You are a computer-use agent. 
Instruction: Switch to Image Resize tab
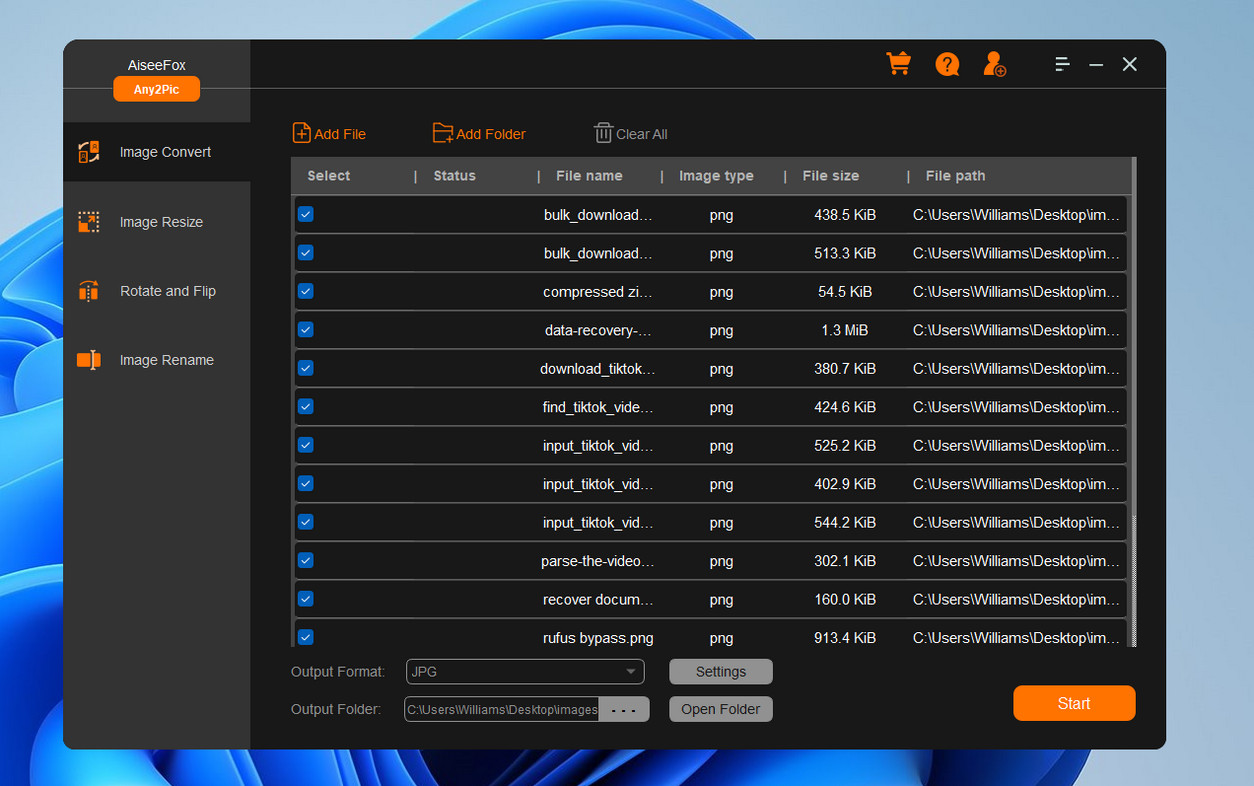[x=157, y=222]
